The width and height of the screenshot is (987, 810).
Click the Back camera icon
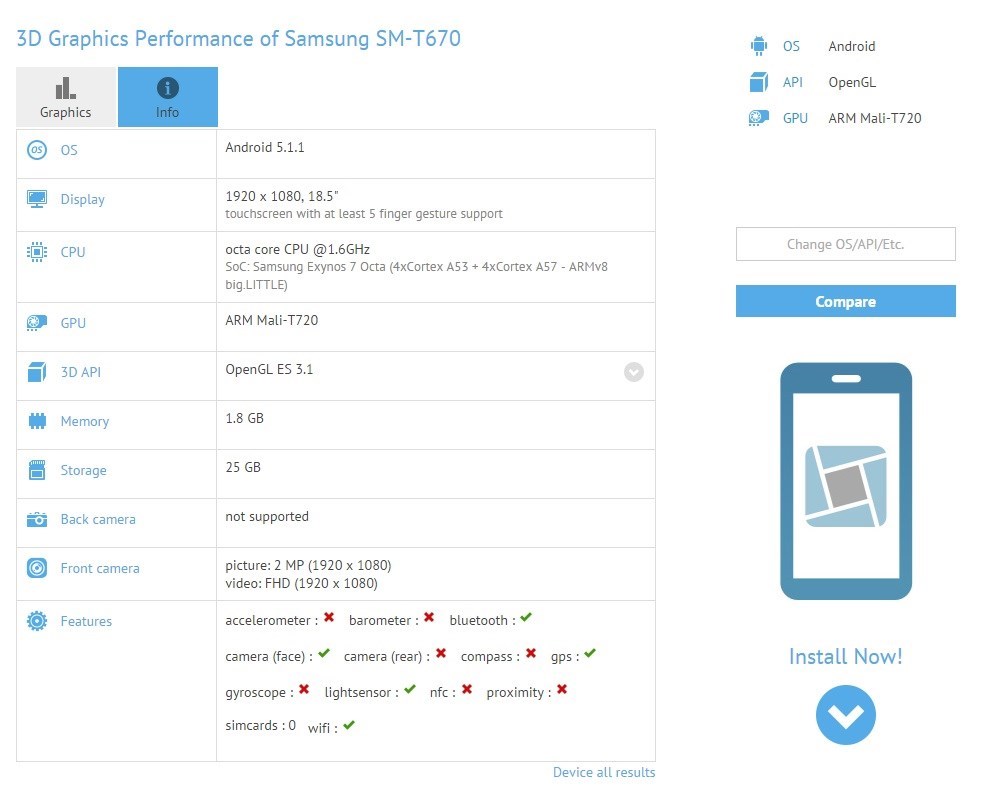tap(37, 519)
